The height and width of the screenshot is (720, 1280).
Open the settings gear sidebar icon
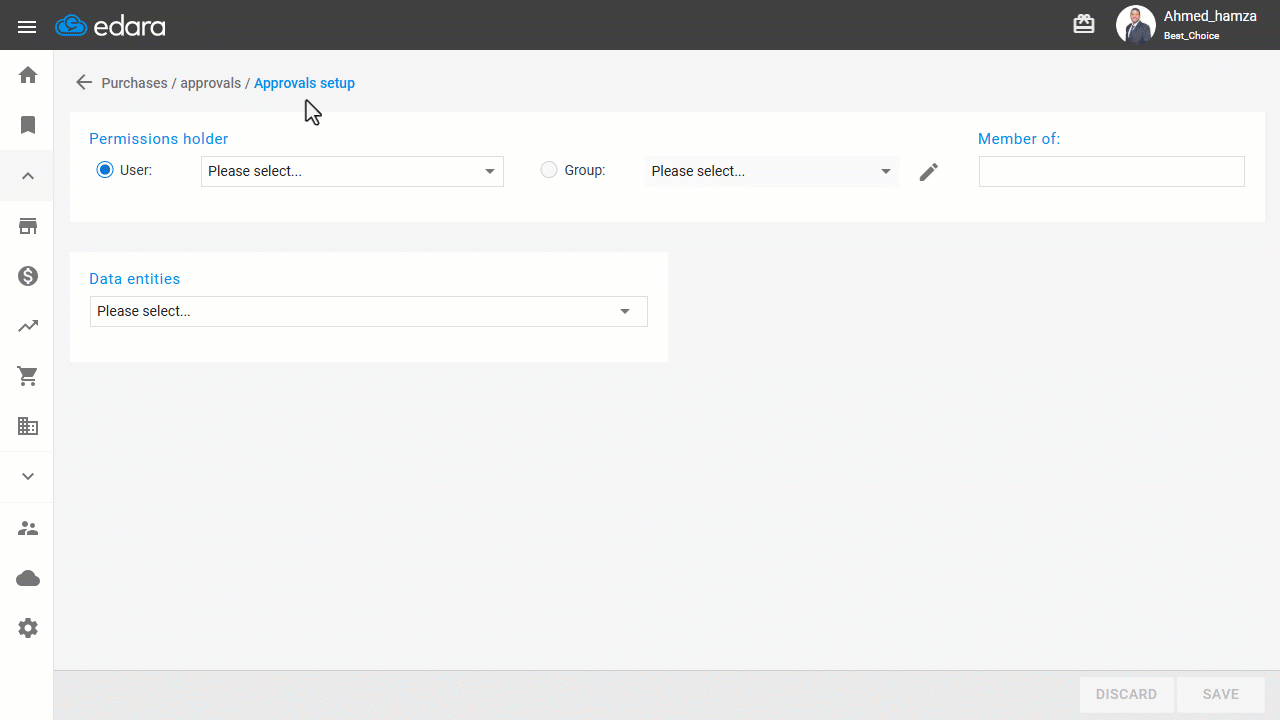click(x=28, y=628)
